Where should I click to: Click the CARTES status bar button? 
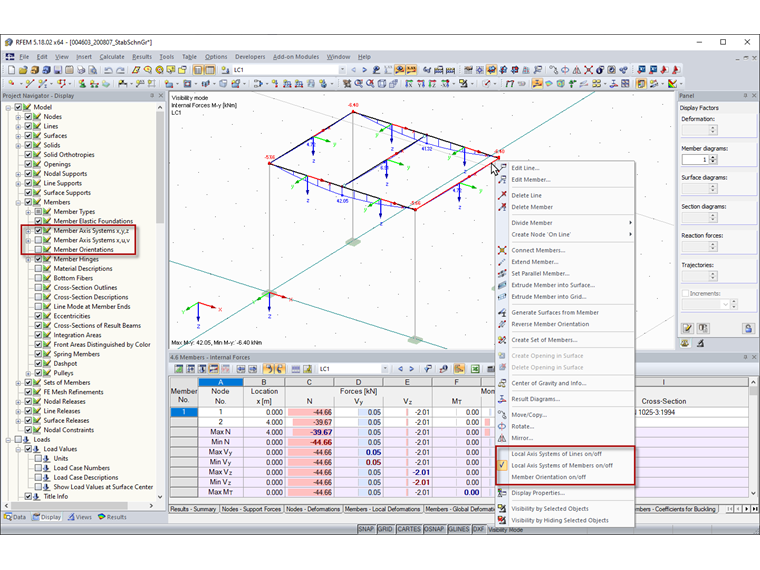coord(409,529)
